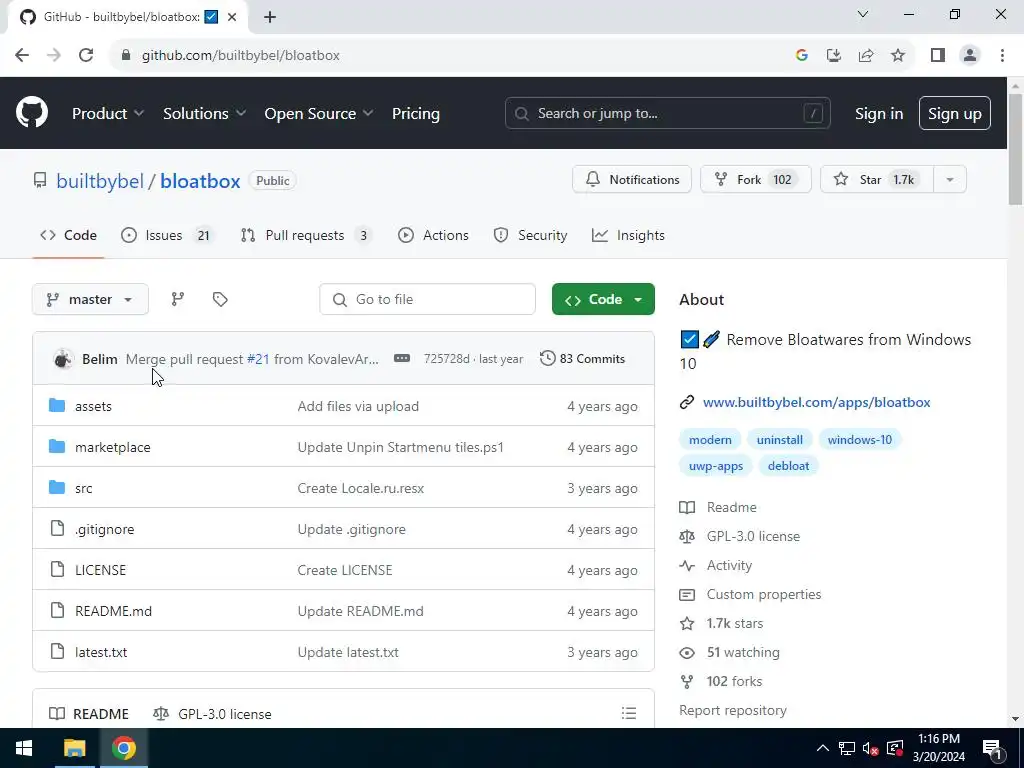Open Pull requests tab
The image size is (1024, 768).
[x=306, y=235]
